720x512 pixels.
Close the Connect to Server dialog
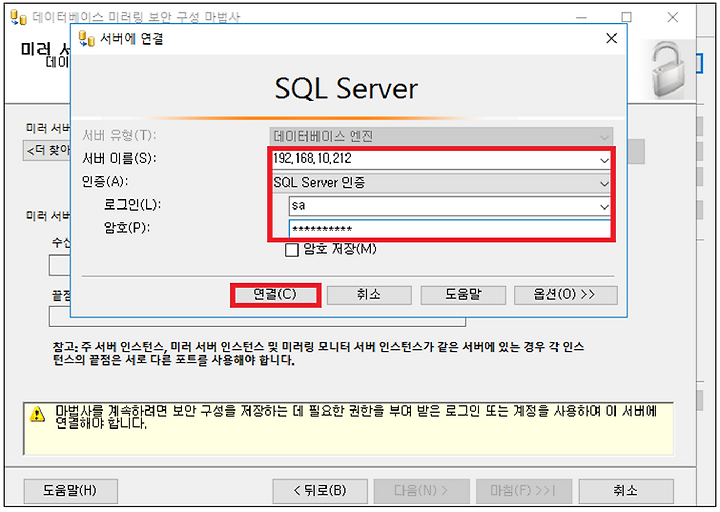pos(611,39)
